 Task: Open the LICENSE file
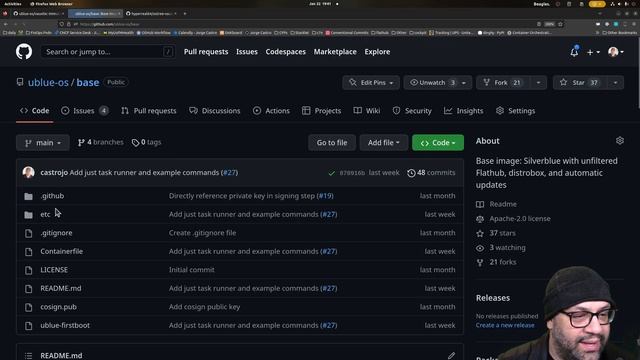coord(54,270)
